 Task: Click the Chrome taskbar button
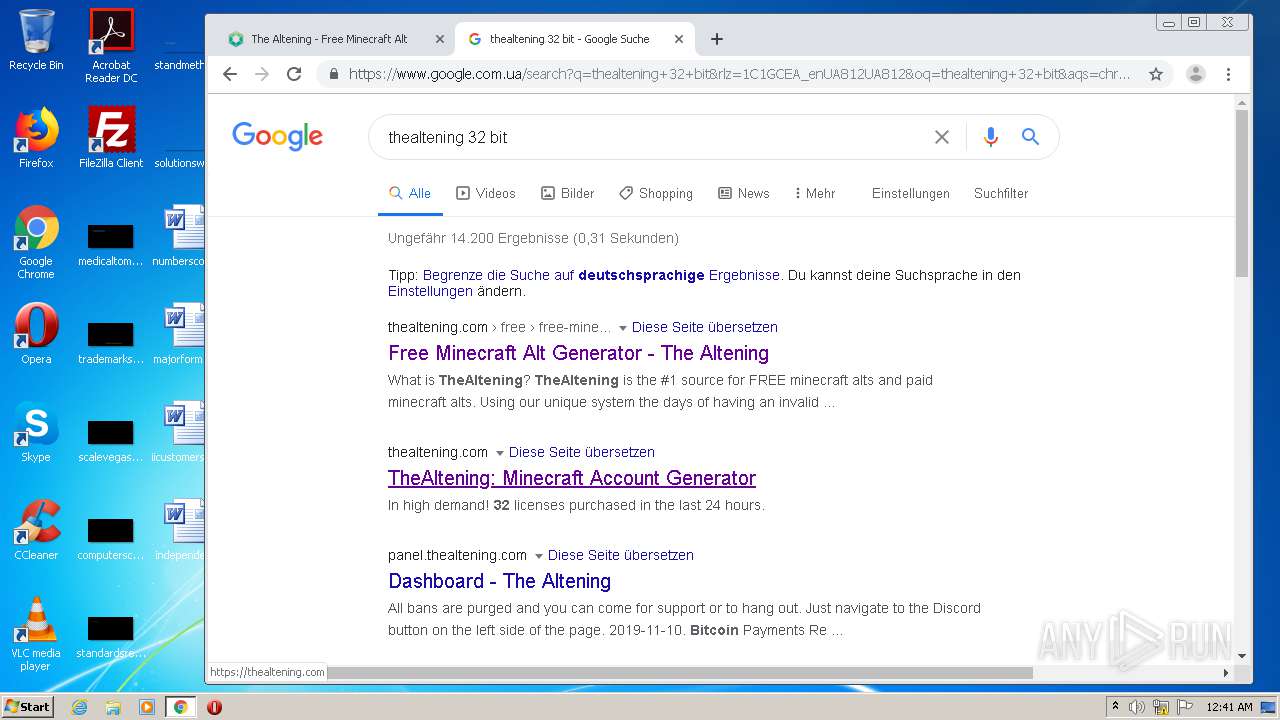180,707
